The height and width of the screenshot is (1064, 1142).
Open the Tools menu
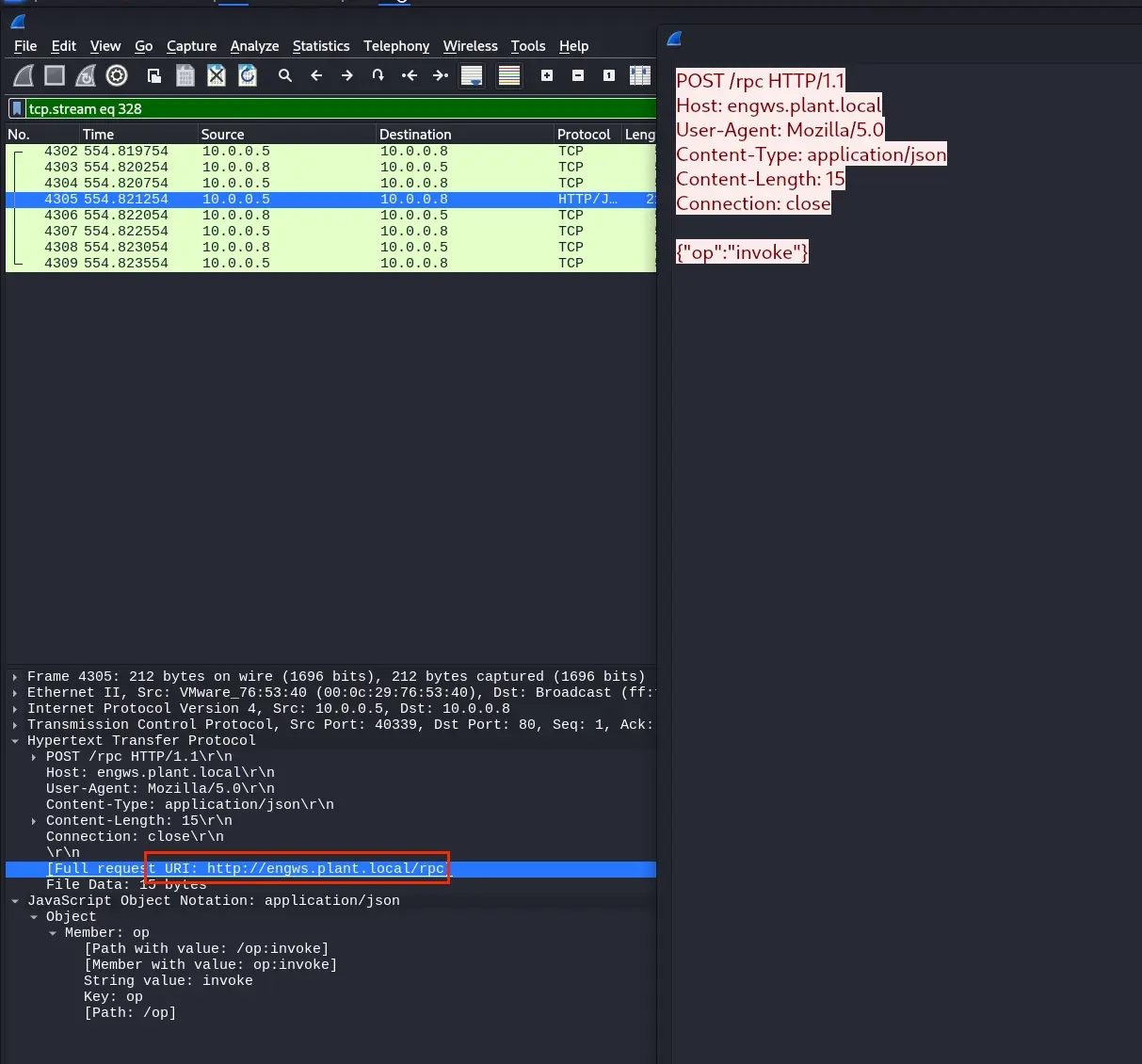(x=528, y=46)
